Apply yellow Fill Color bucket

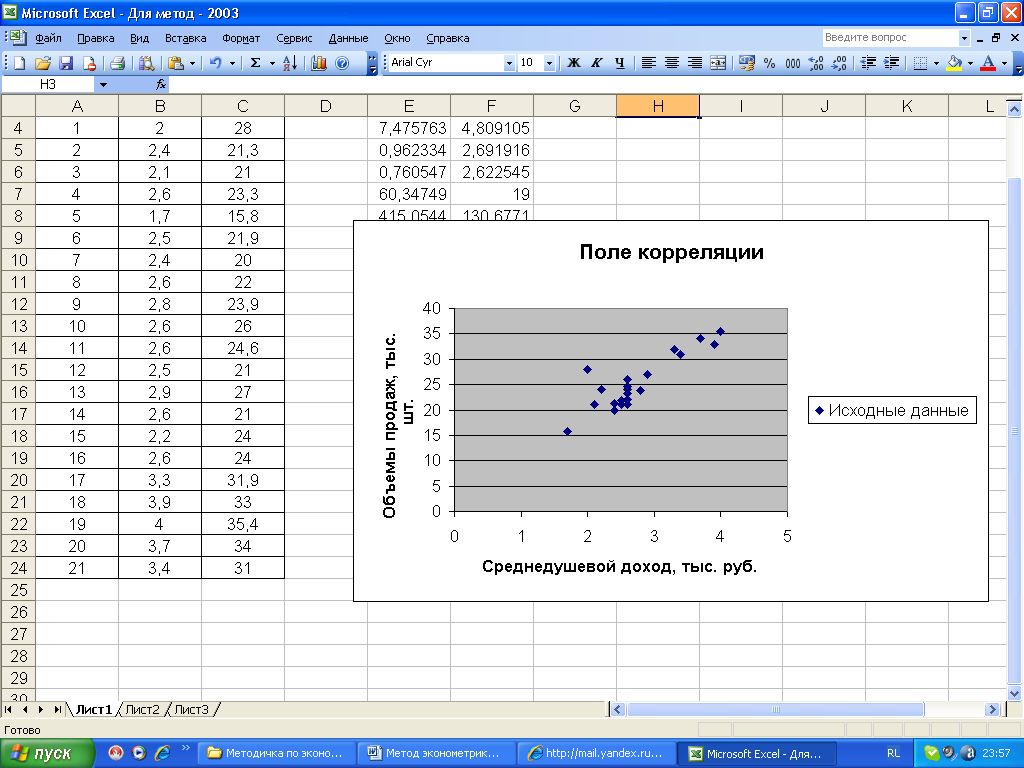[954, 63]
